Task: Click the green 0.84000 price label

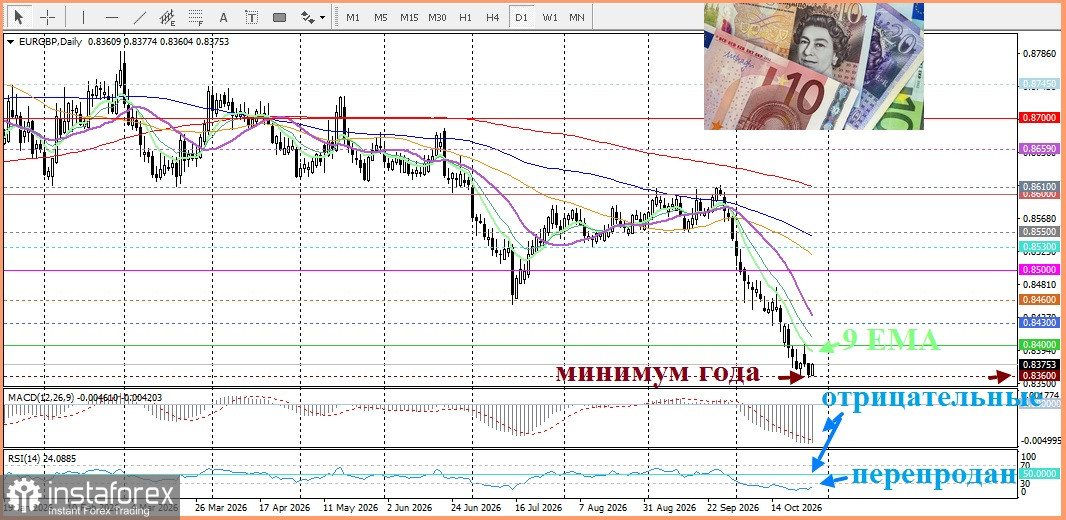Action: [1039, 345]
